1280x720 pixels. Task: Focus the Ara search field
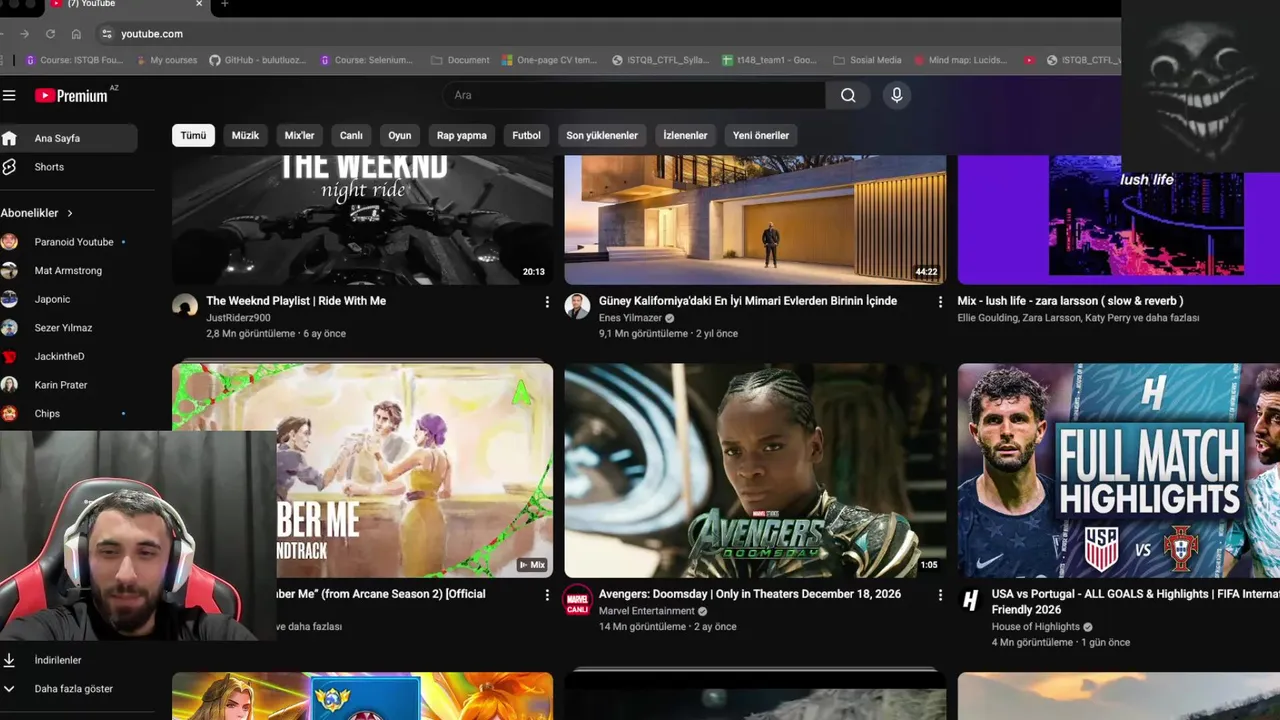634,95
